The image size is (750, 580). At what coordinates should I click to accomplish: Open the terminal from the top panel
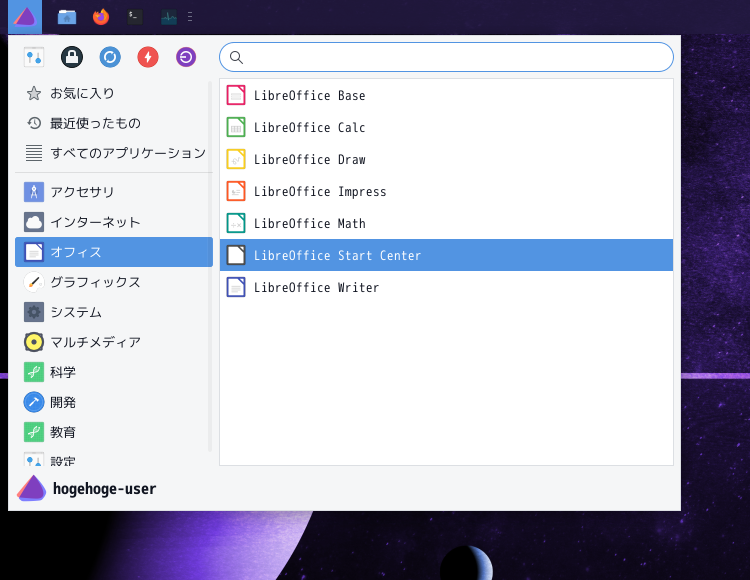[x=135, y=17]
